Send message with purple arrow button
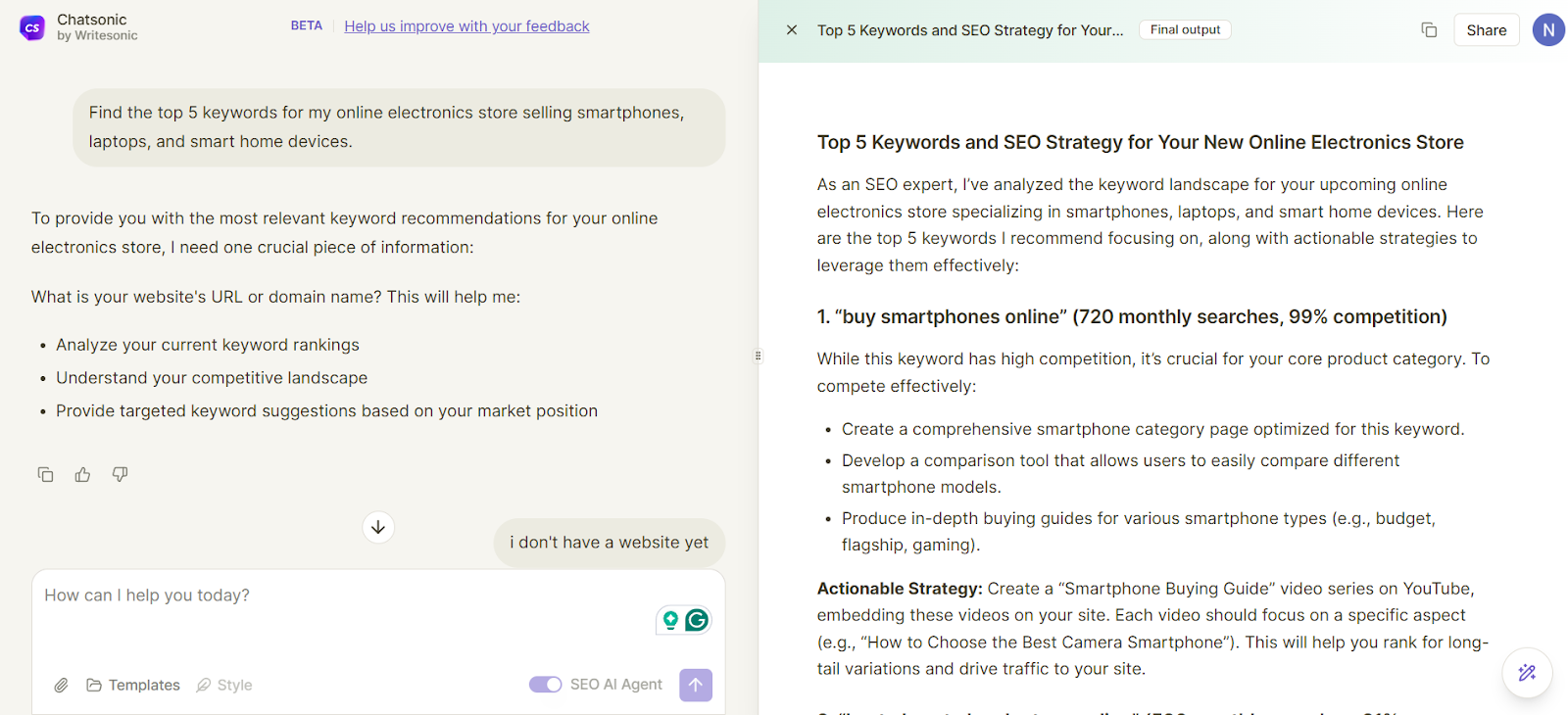The width and height of the screenshot is (1568, 715). click(x=696, y=685)
